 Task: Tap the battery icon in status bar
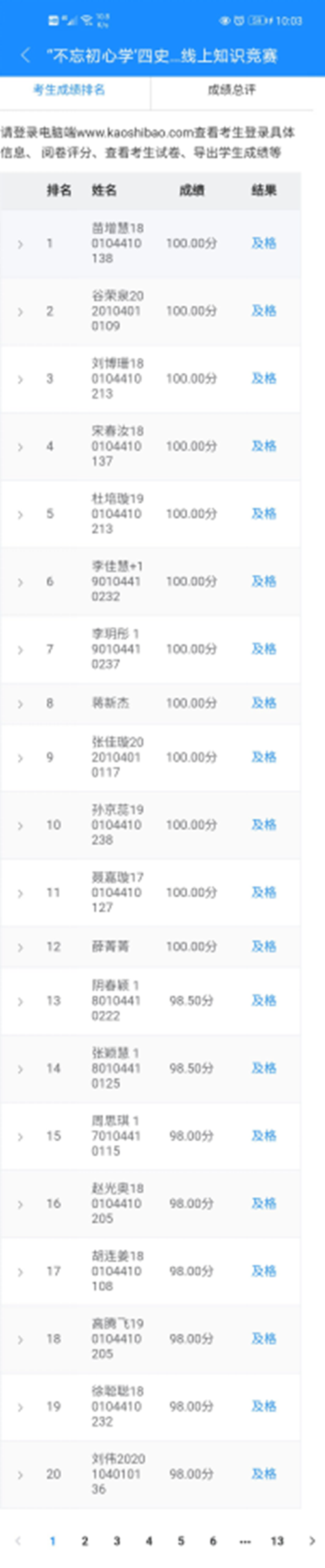[x=256, y=21]
